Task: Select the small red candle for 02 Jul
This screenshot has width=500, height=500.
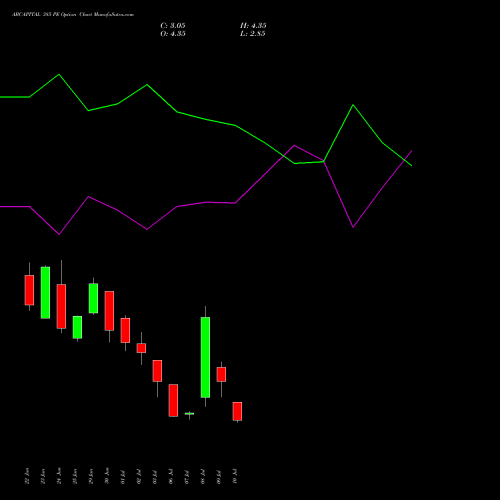Action: pos(141,348)
